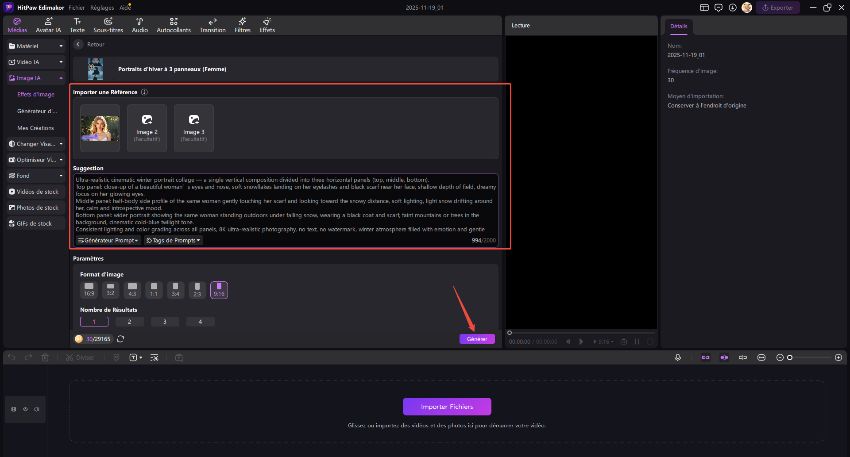The height and width of the screenshot is (457, 850).
Task: Set number of results to 3
Action: [x=164, y=321]
